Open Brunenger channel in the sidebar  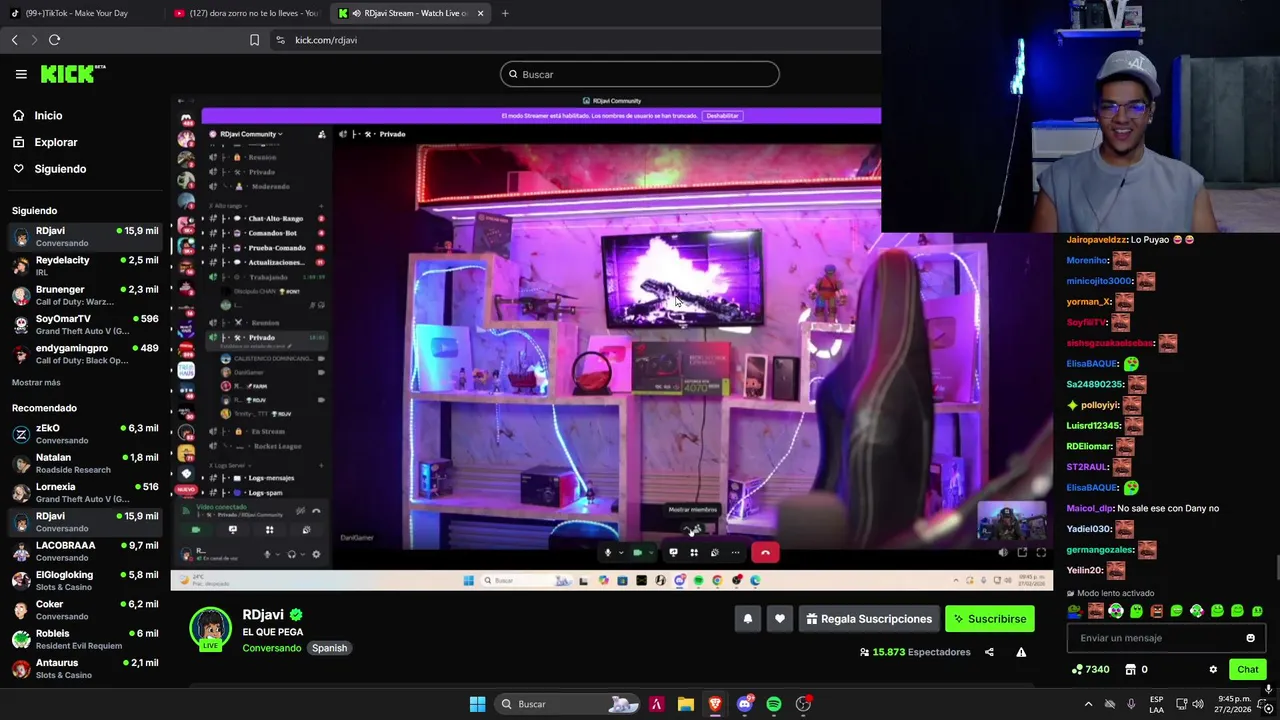point(85,295)
